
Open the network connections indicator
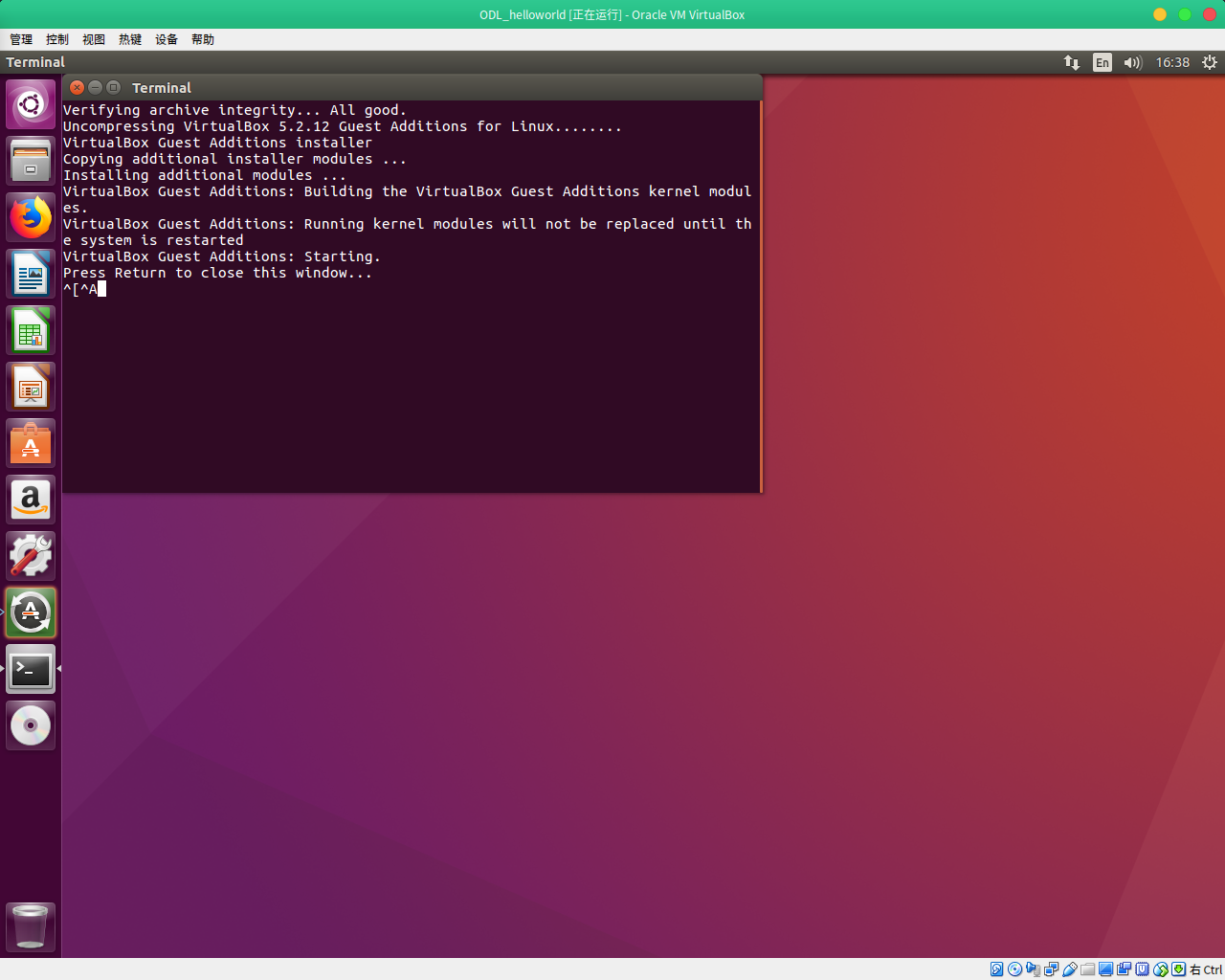coord(1072,62)
